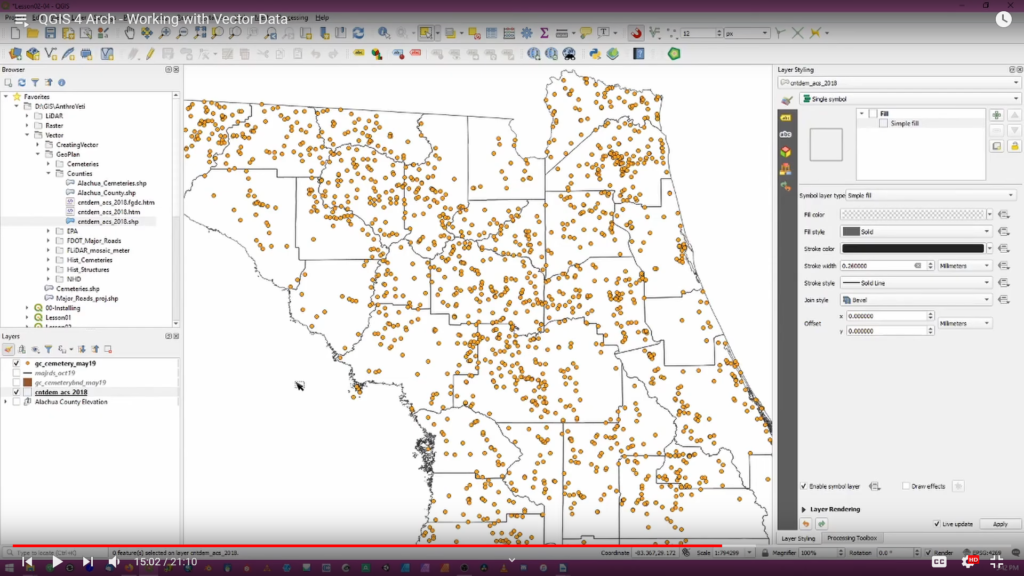Mute the video volume speaker button
This screenshot has height=576, width=1024.
(x=114, y=562)
